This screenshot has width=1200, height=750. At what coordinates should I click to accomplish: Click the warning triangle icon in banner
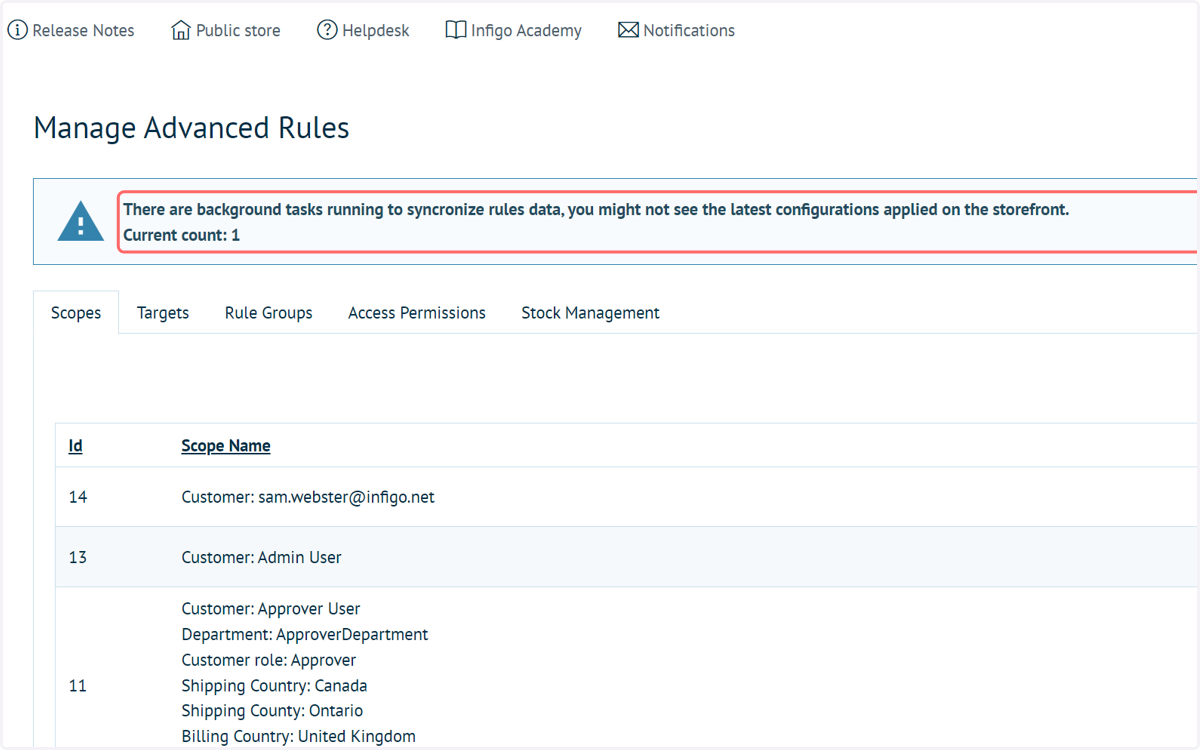click(81, 221)
